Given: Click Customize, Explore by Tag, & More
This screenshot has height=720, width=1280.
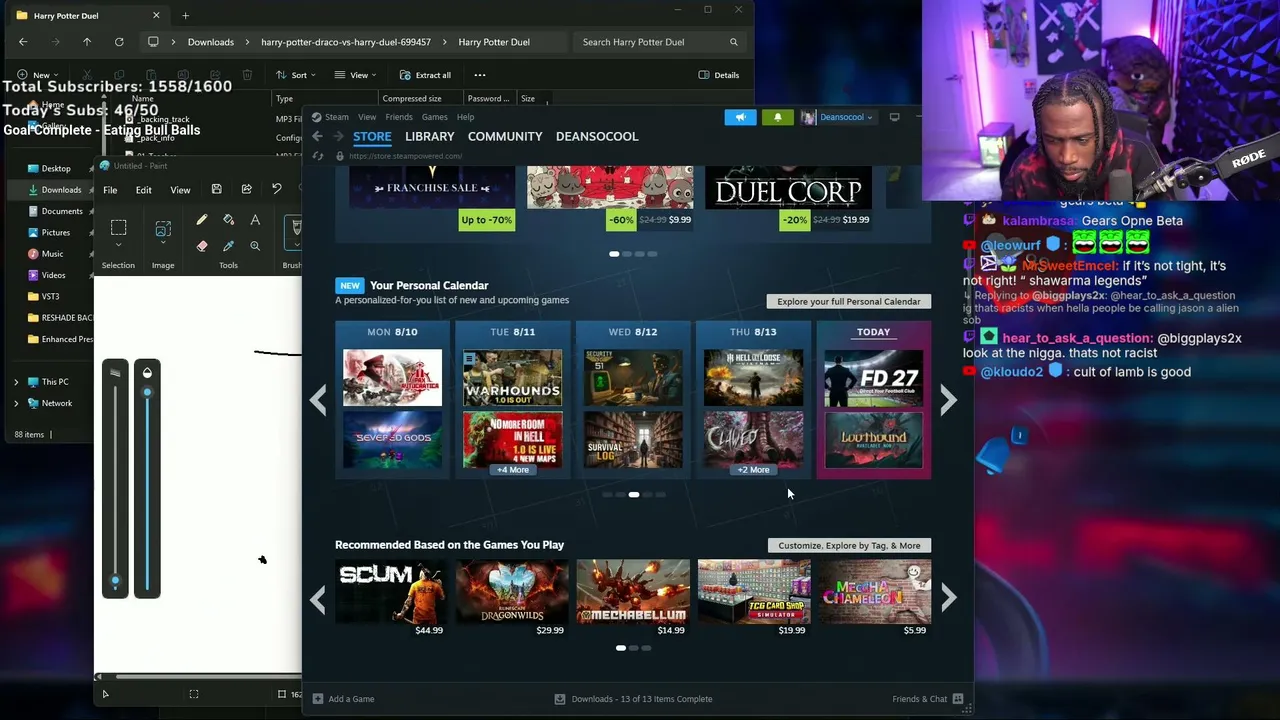Looking at the screenshot, I should (849, 545).
